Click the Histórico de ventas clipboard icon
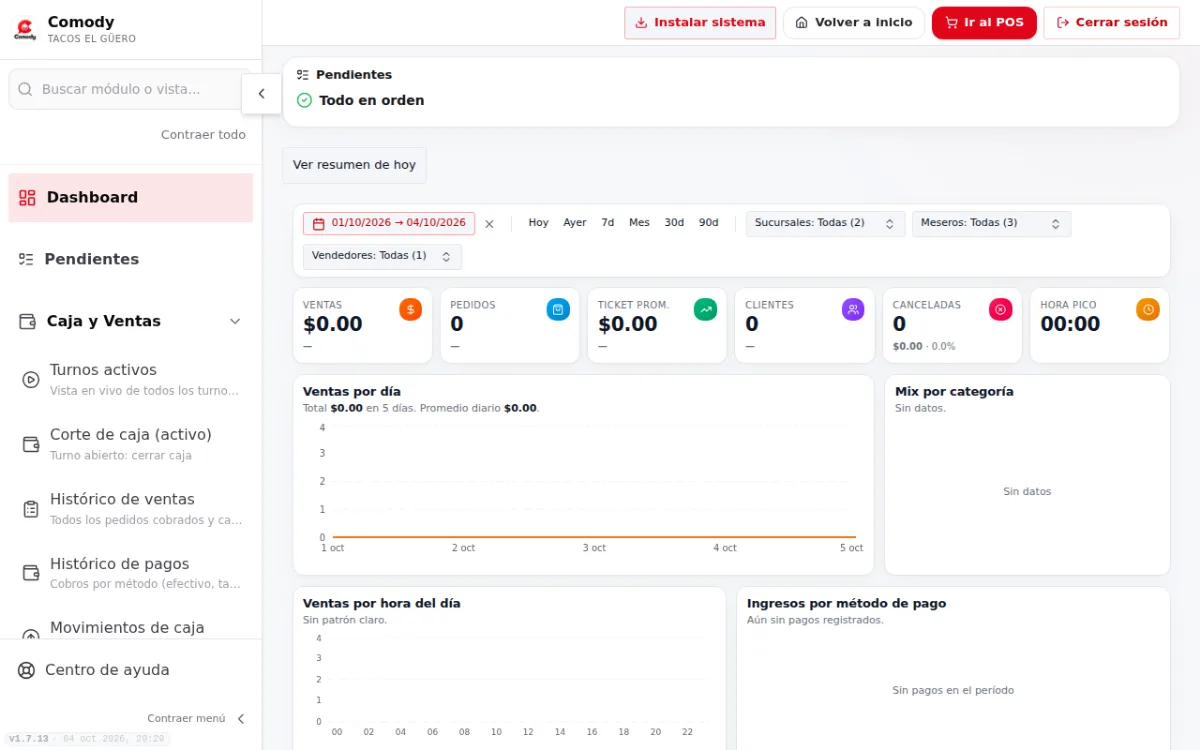 click(x=31, y=509)
